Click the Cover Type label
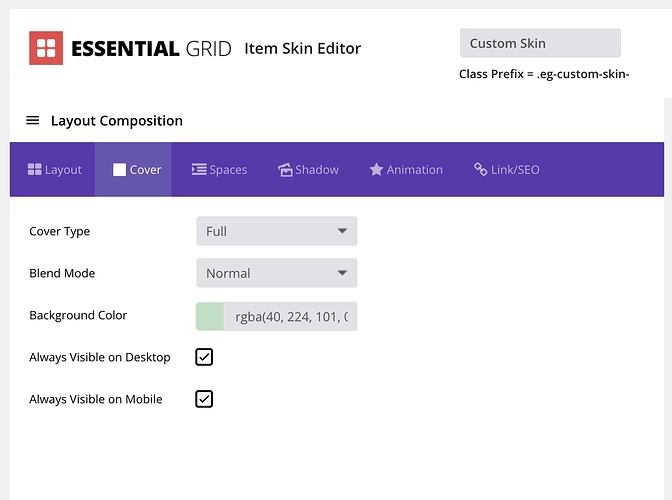The height and width of the screenshot is (500, 672). [60, 231]
